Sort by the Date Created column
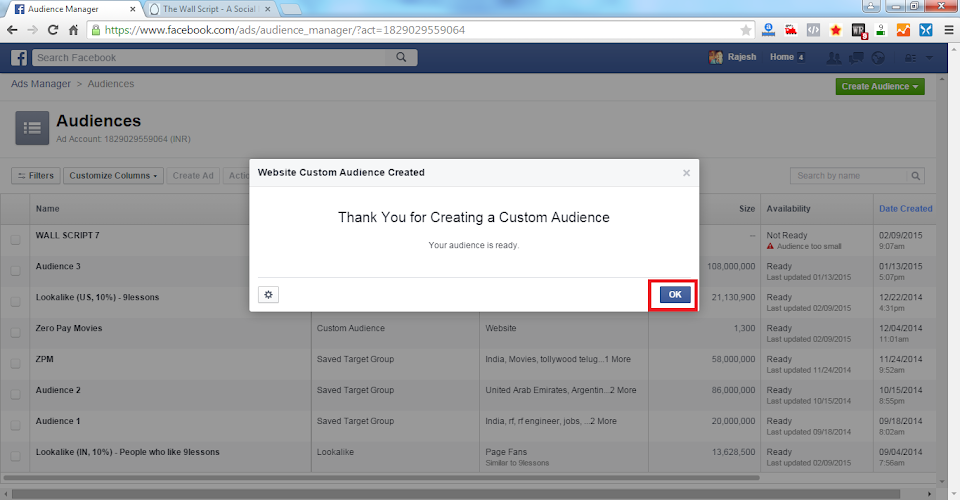Viewport: 960px width, 500px height. pyautogui.click(x=906, y=209)
